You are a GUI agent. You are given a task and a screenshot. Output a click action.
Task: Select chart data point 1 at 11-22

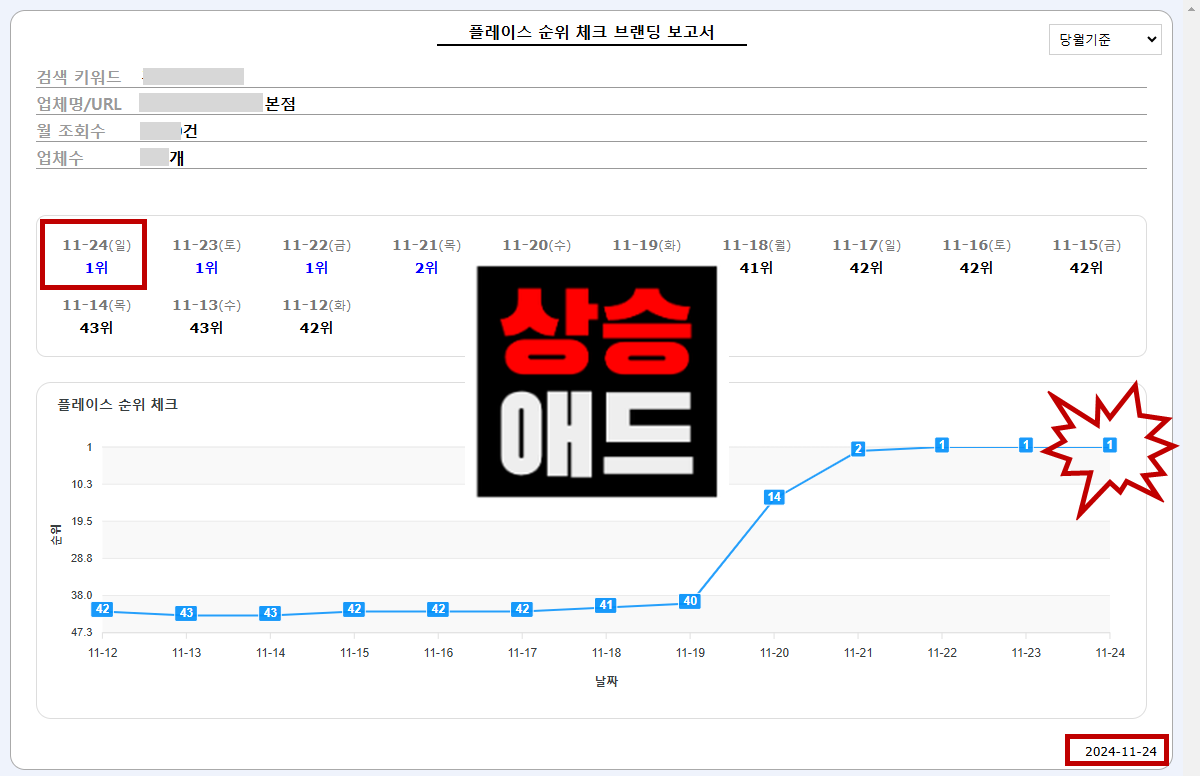(x=942, y=445)
